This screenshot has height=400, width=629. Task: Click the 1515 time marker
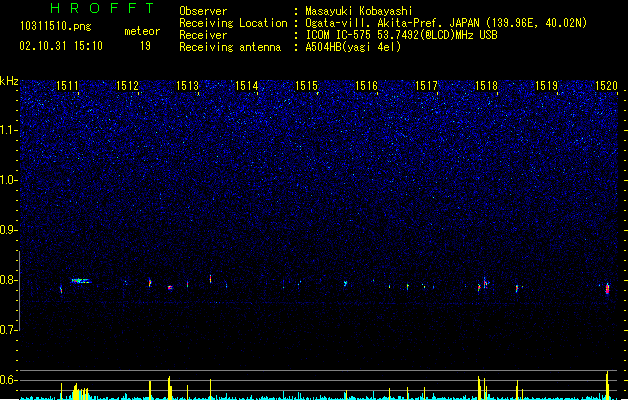coord(306,86)
